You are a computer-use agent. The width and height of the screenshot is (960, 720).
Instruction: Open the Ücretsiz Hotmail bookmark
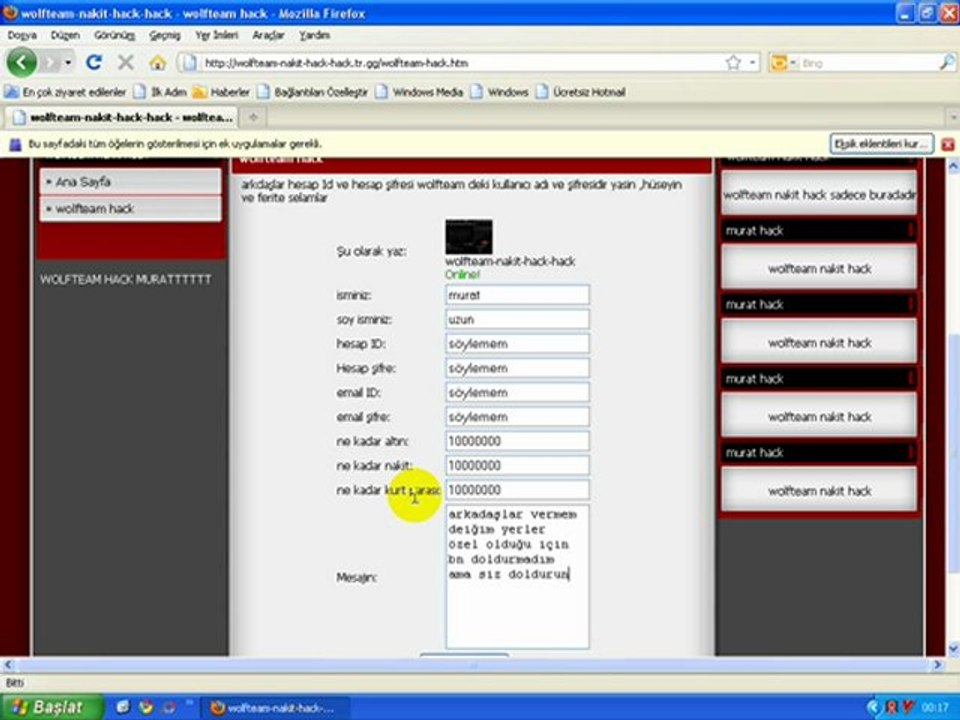tap(581, 92)
